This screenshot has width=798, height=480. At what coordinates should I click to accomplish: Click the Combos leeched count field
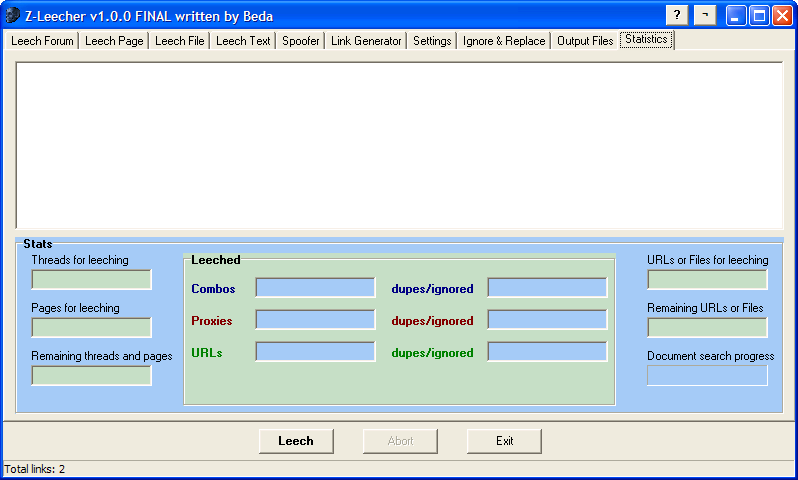pyautogui.click(x=316, y=288)
